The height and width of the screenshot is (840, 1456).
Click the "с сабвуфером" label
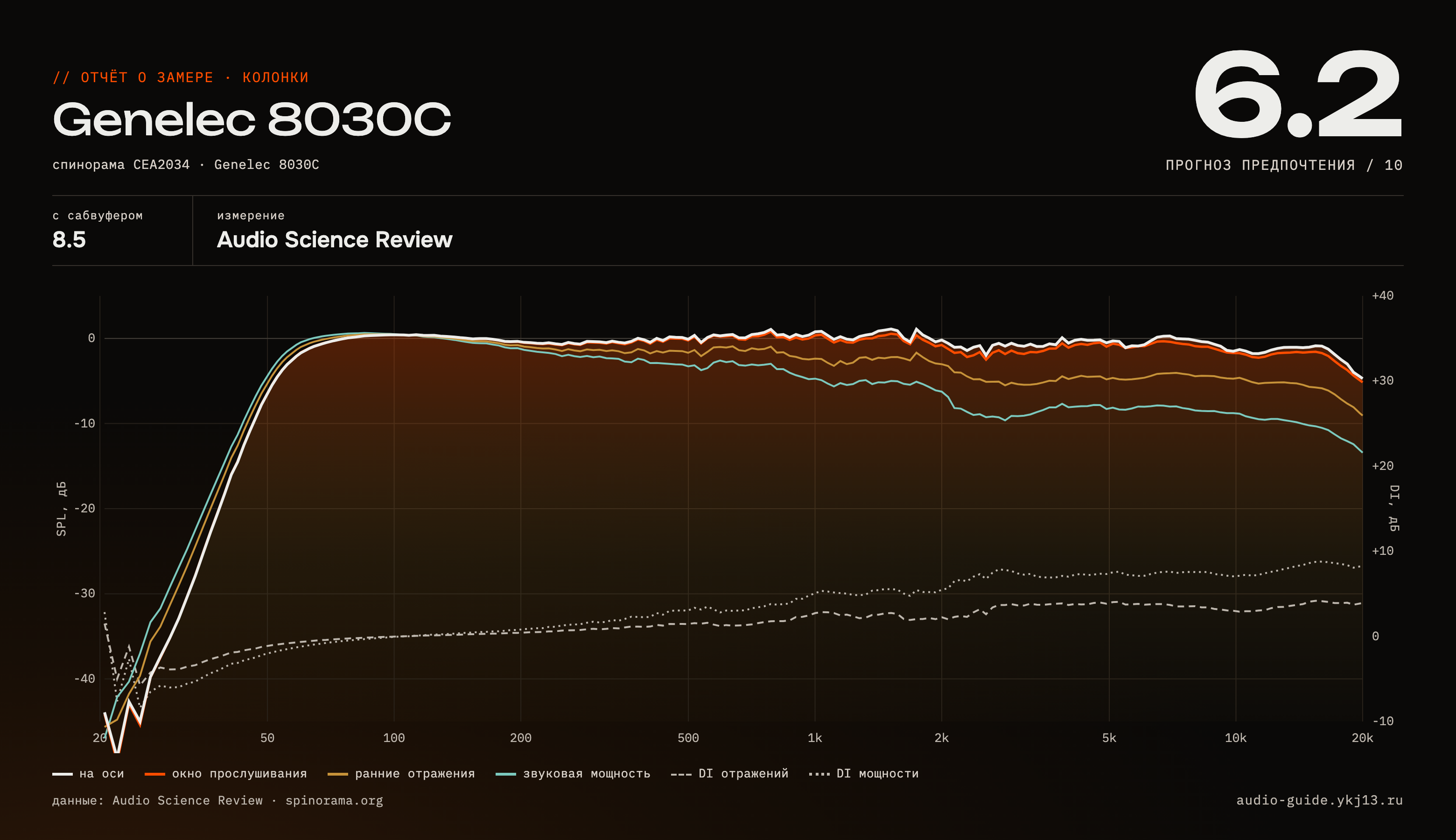click(x=98, y=216)
